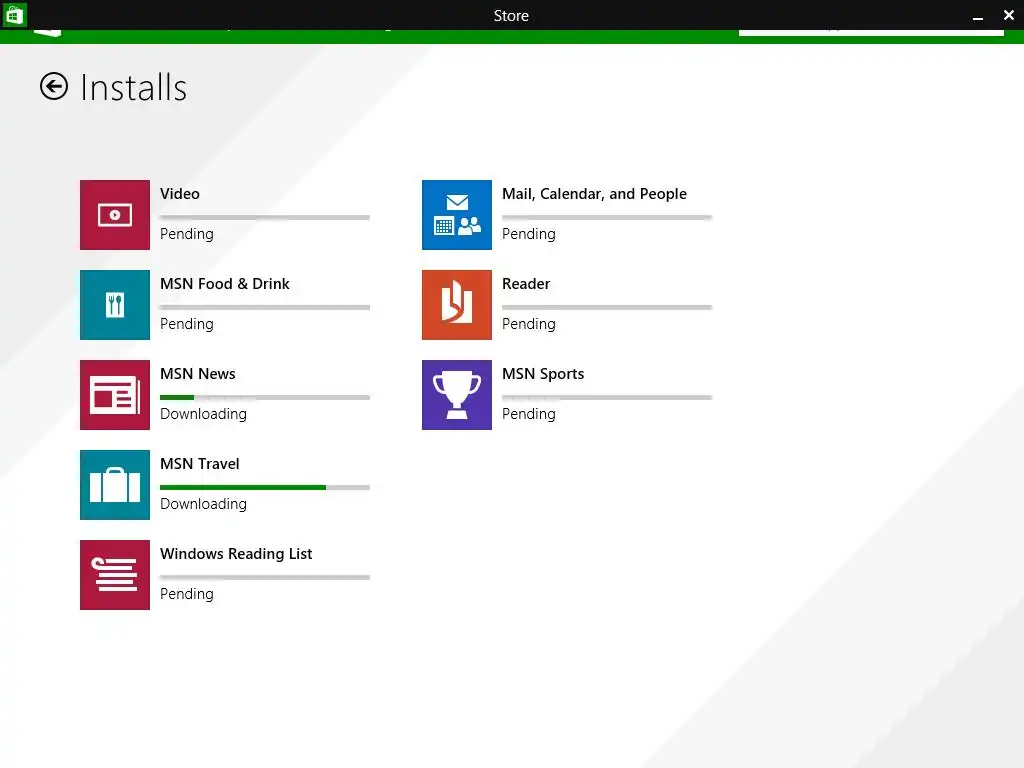Click the "Windows Reading List" title
Screen dimensions: 1024x768
(236, 554)
